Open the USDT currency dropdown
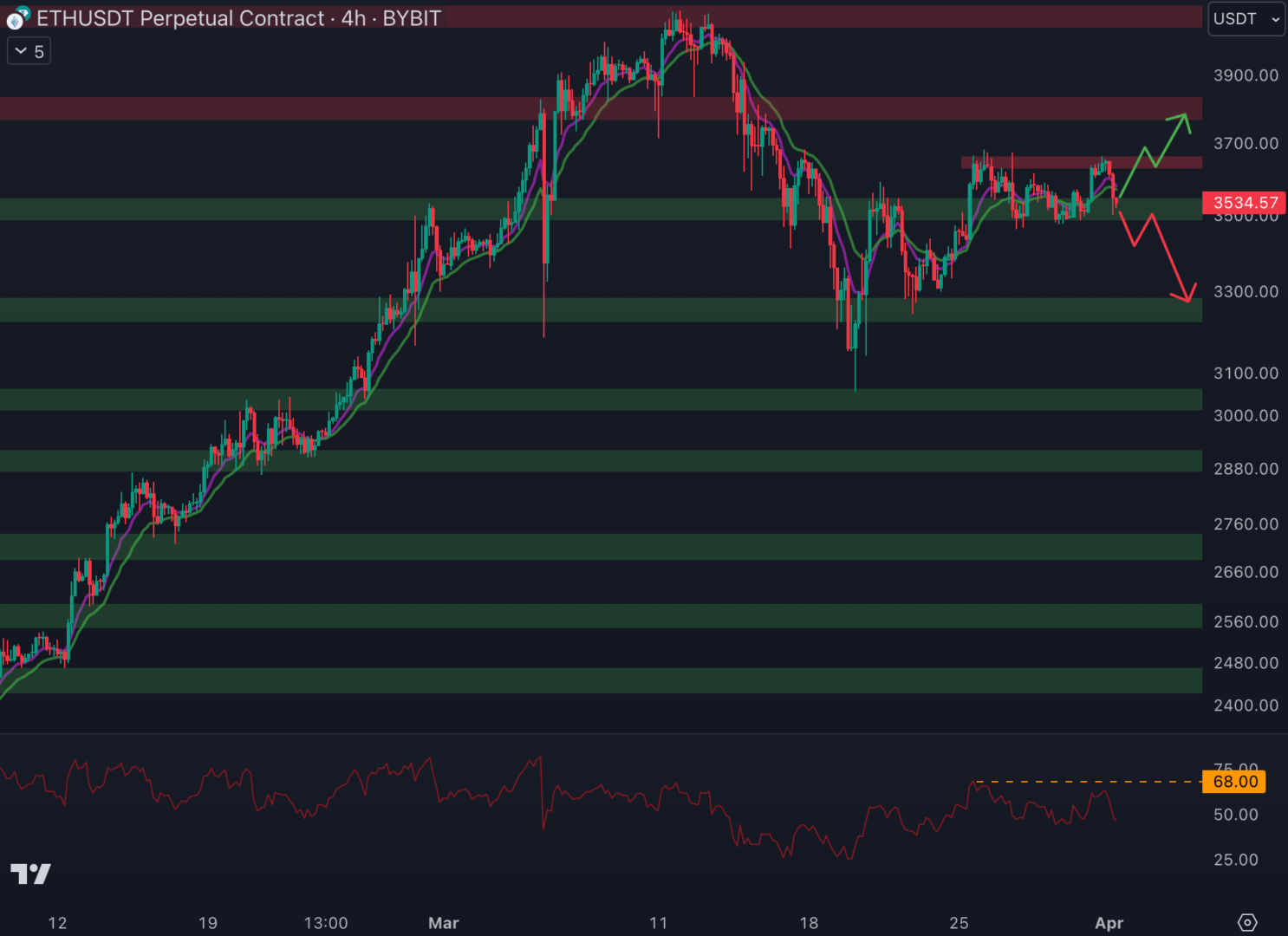The height and width of the screenshot is (936, 1288). tap(1246, 19)
